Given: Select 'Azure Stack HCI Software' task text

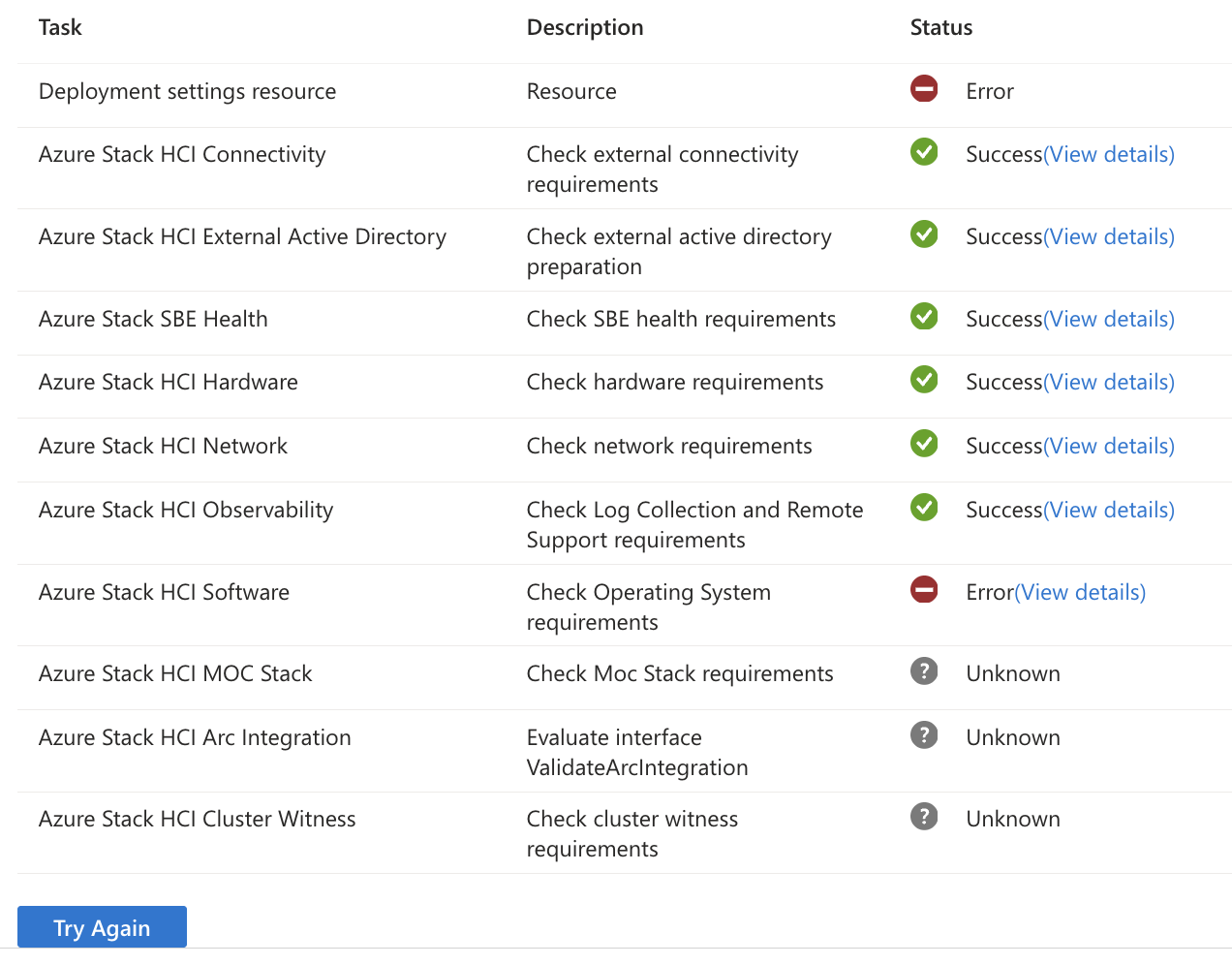Looking at the screenshot, I should pos(164,593).
